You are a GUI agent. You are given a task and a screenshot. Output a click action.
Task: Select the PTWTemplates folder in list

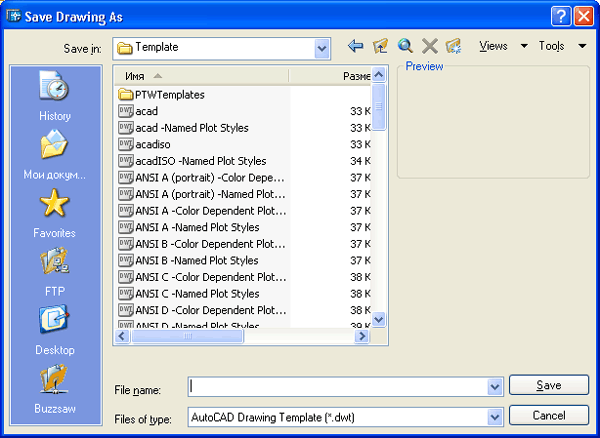click(169, 95)
